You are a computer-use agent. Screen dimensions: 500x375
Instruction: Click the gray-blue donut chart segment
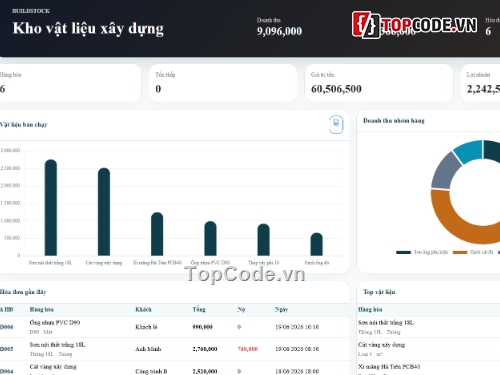click(445, 172)
